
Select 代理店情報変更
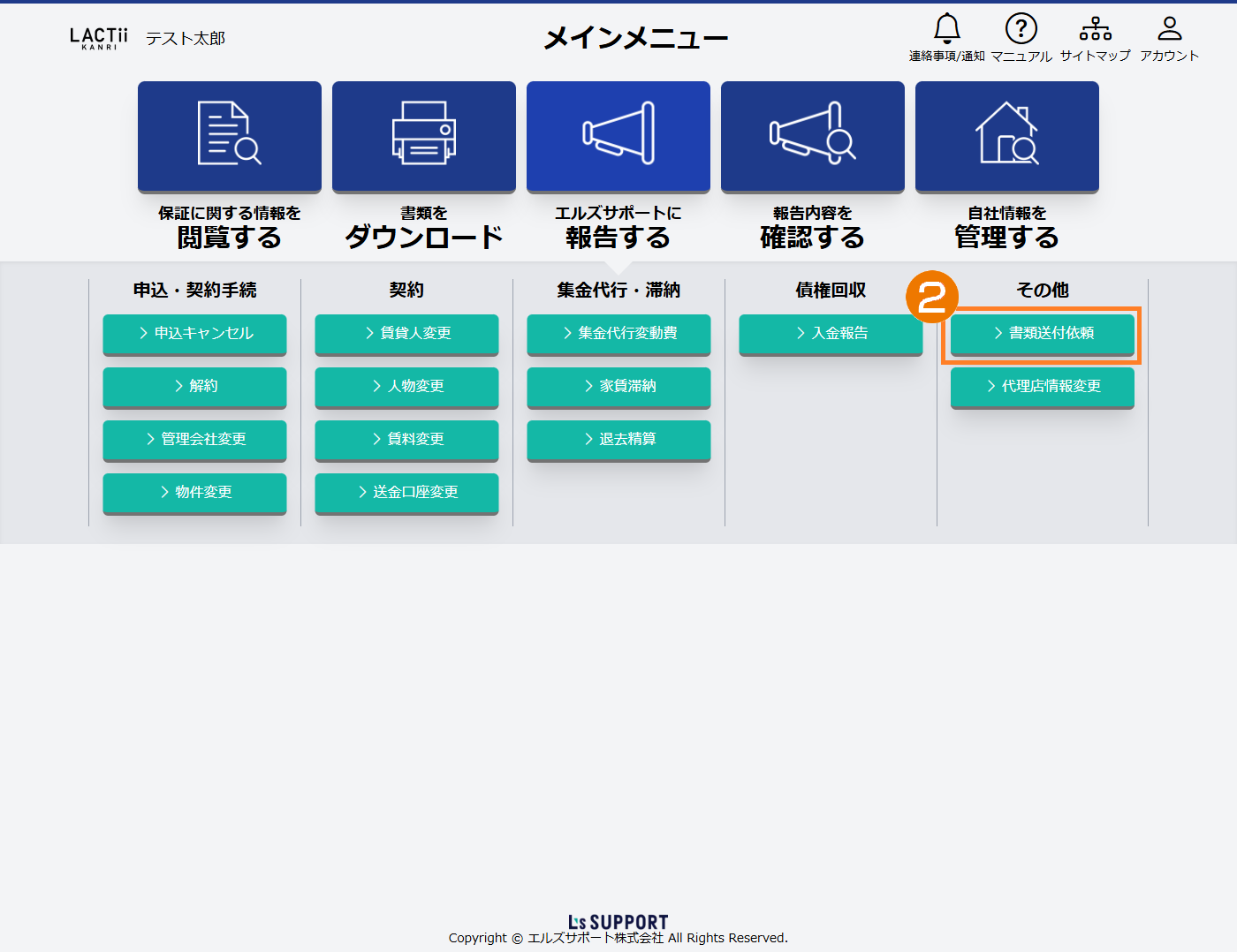(x=1043, y=387)
